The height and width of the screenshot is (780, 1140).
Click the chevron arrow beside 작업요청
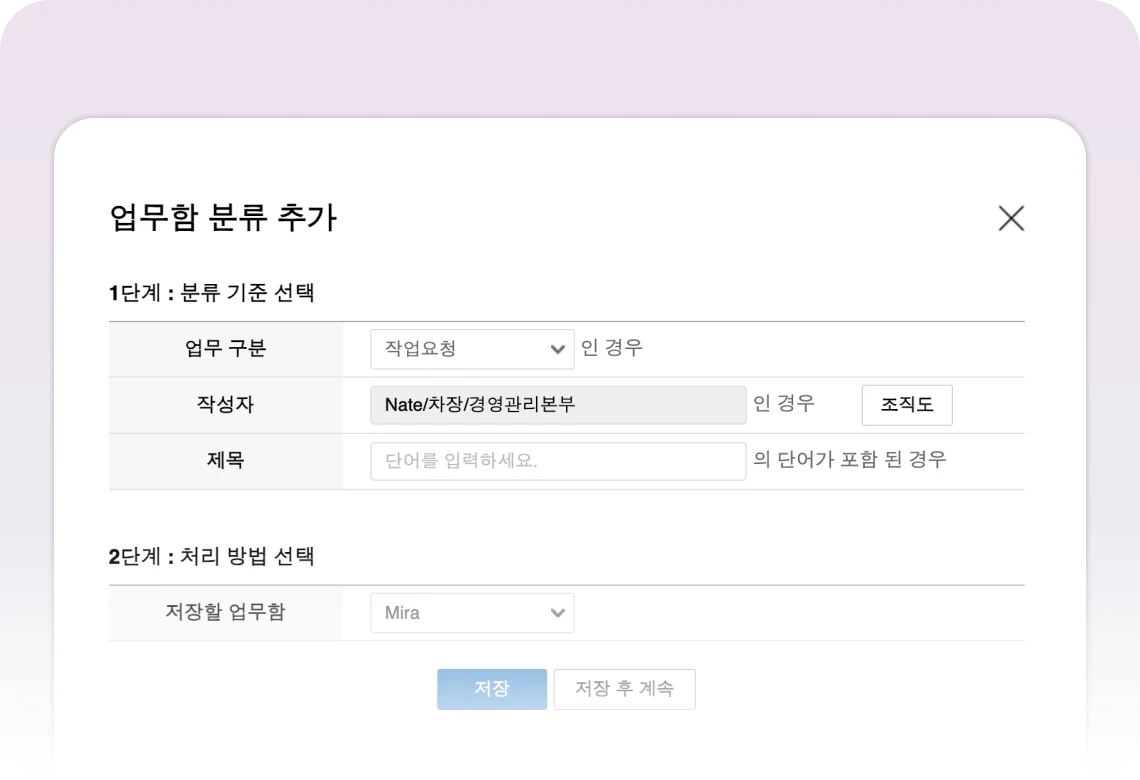[558, 349]
